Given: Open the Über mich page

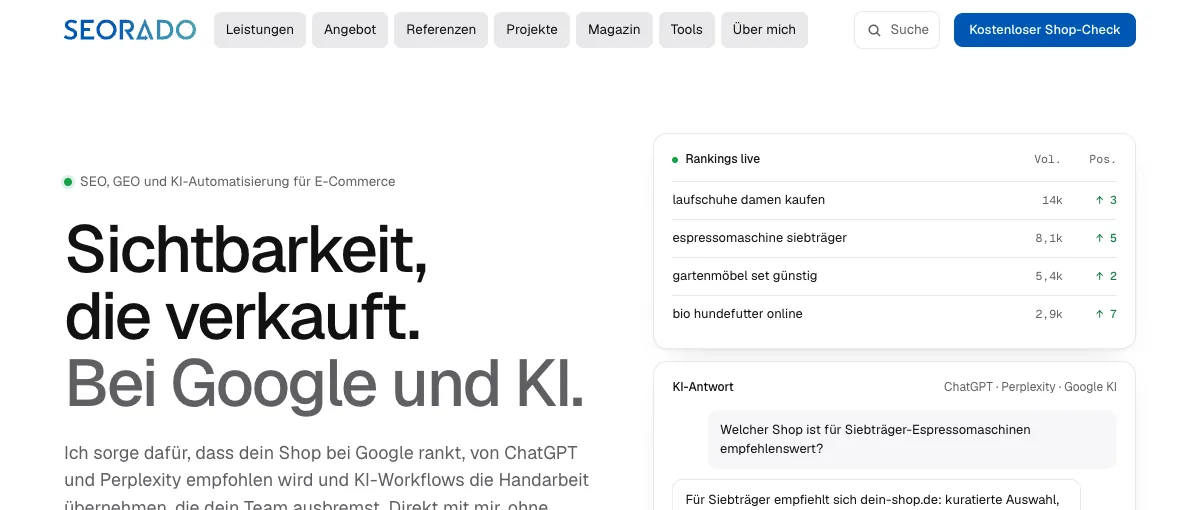Looking at the screenshot, I should 764,30.
